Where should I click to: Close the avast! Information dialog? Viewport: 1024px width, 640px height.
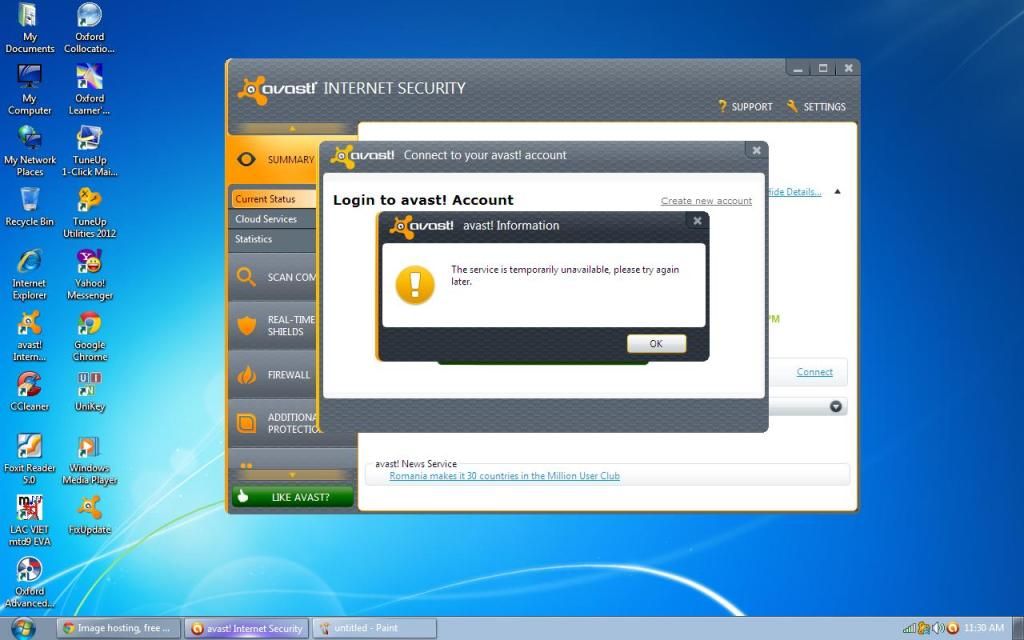click(697, 221)
